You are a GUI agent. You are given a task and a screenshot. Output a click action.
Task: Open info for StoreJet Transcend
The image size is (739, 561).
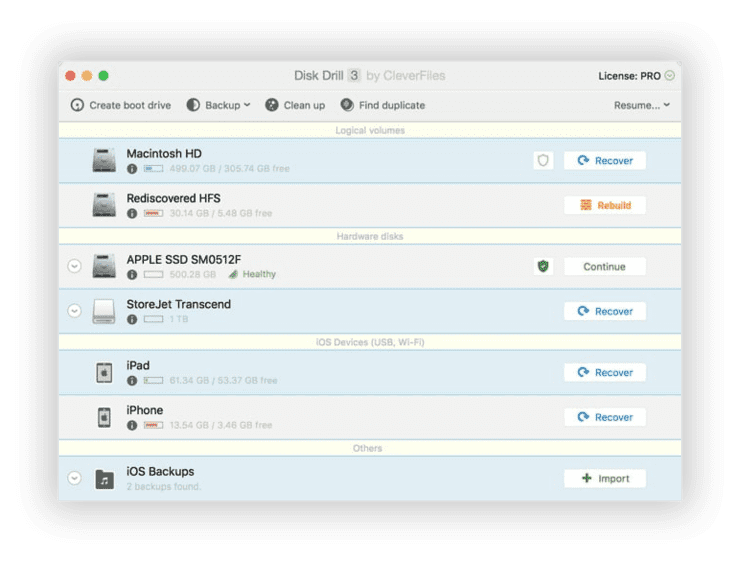click(x=132, y=320)
